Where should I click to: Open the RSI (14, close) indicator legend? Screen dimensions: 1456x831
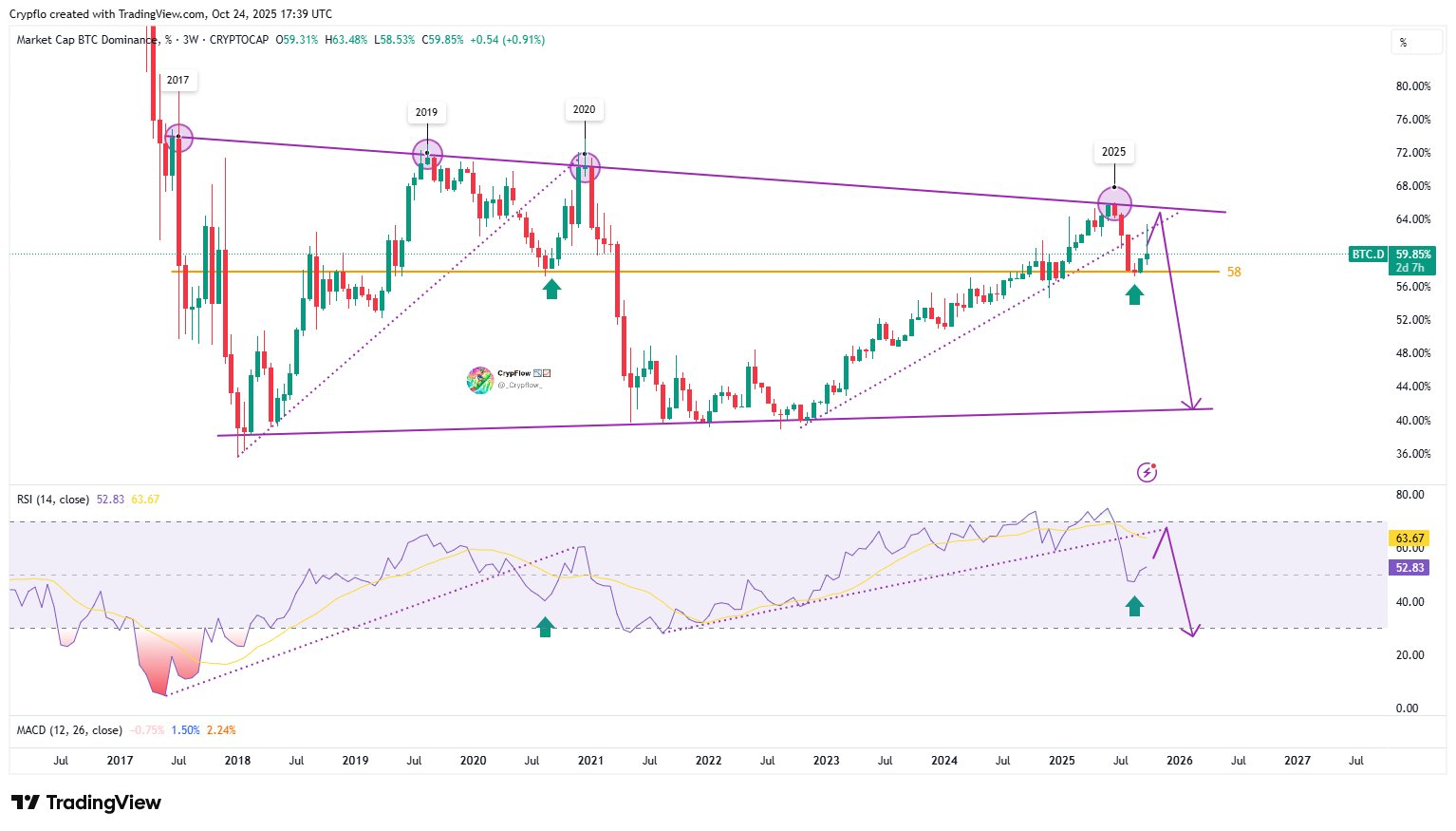pos(53,500)
